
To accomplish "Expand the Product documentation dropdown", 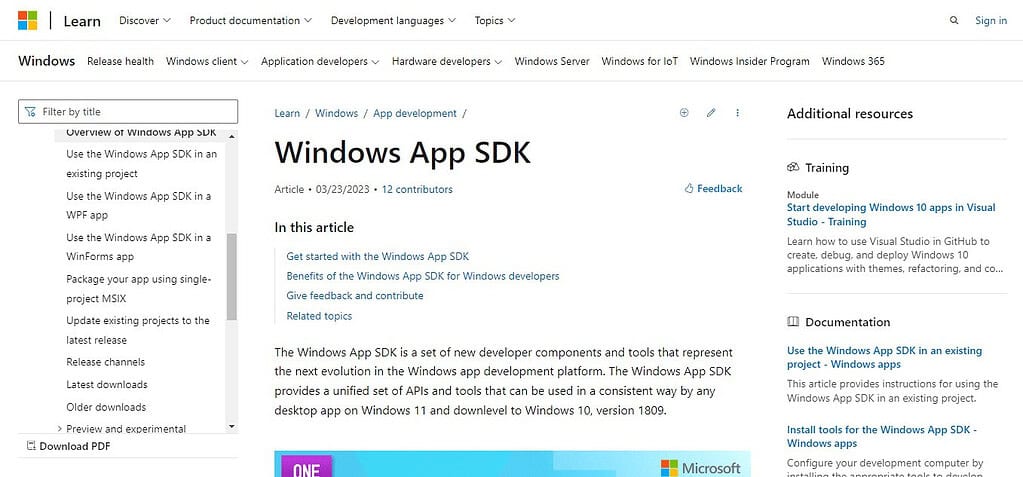I will click(x=251, y=20).
